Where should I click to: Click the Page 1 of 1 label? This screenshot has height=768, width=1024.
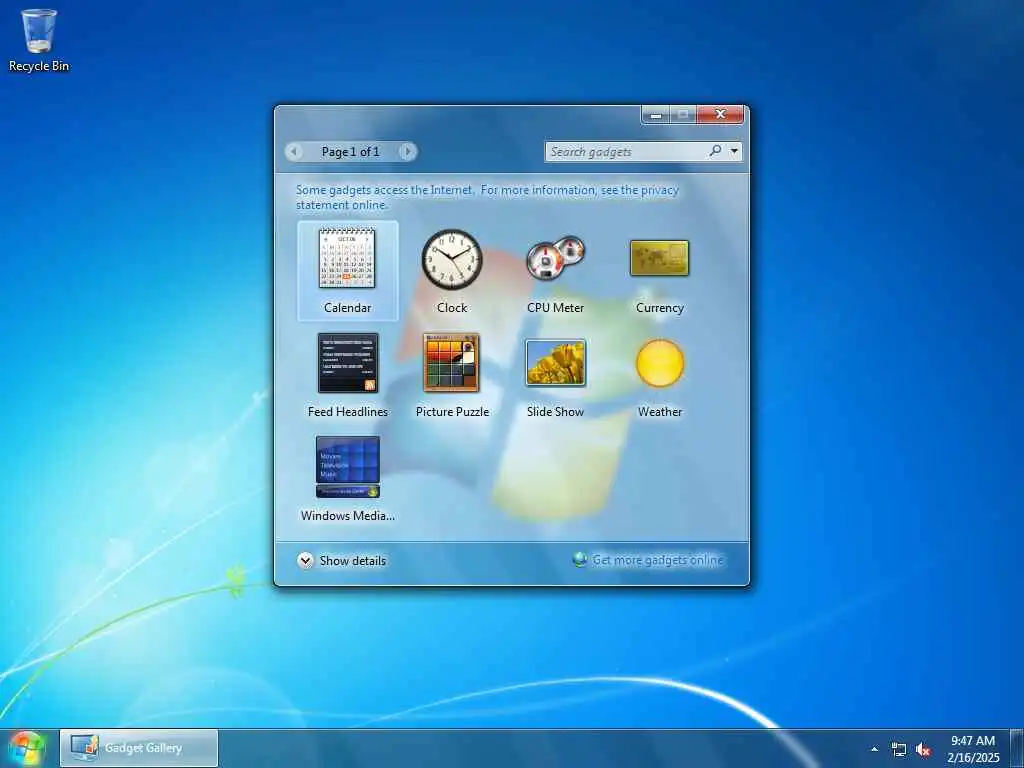(351, 152)
